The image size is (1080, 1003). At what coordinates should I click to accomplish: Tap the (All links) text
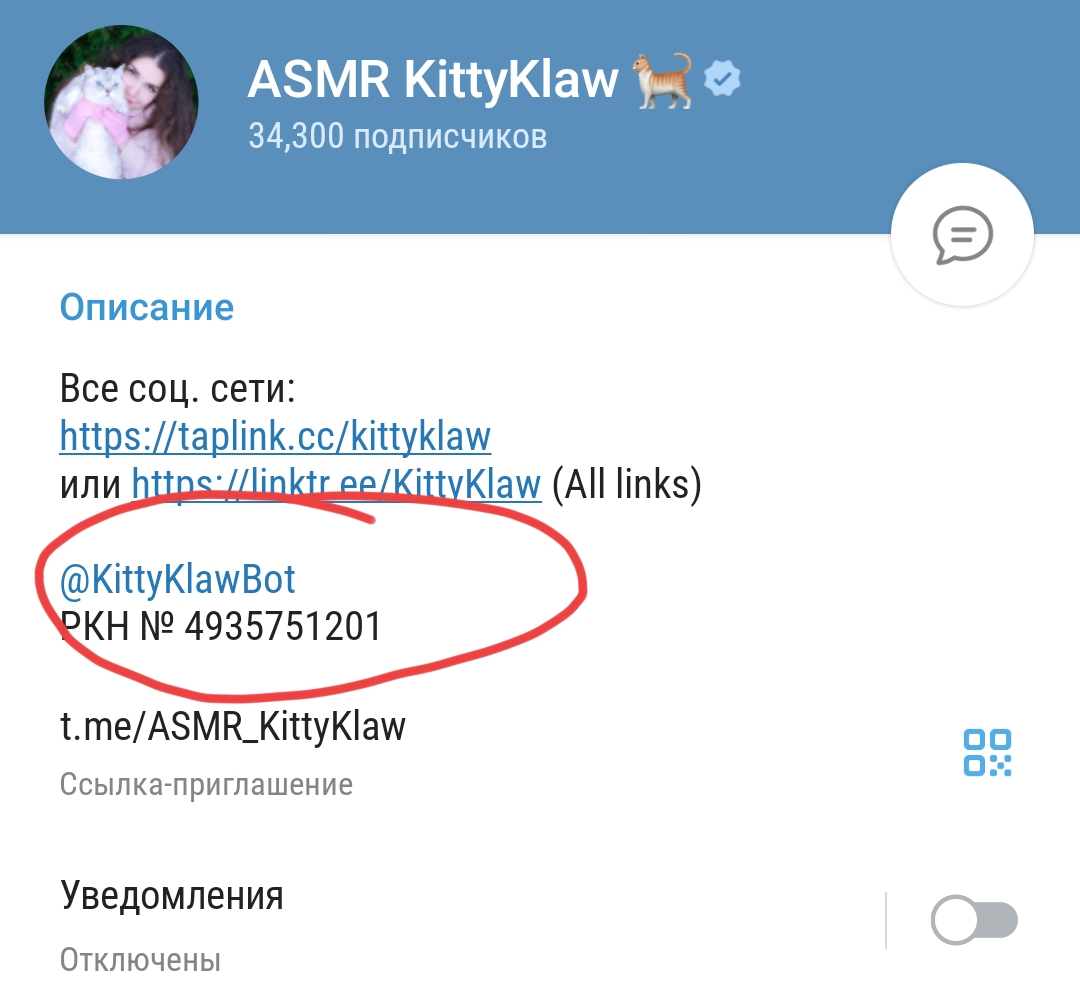(x=627, y=484)
